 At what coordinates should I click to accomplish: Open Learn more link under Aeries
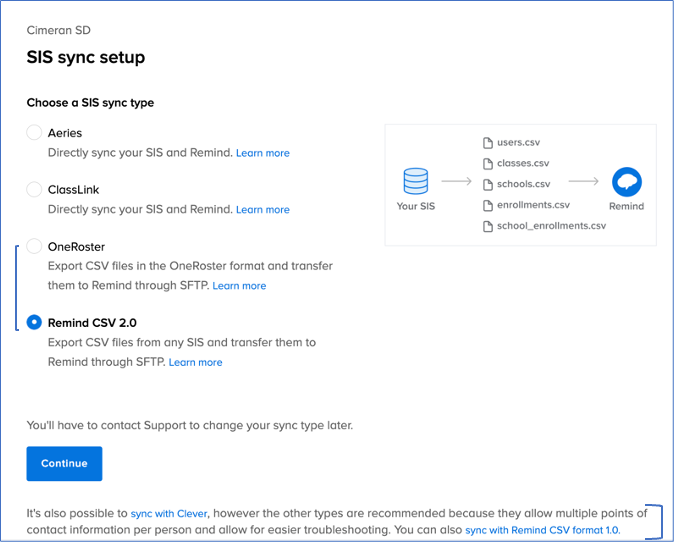click(x=262, y=153)
